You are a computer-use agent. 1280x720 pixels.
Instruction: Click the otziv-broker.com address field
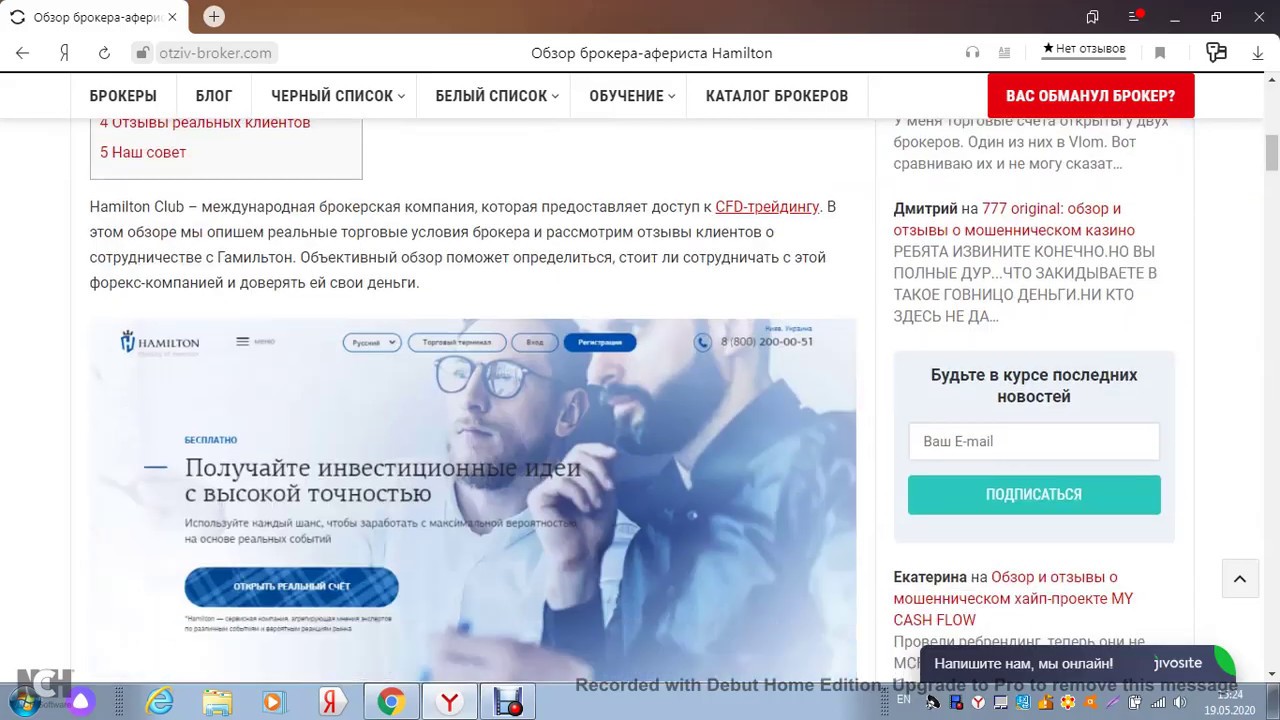215,53
